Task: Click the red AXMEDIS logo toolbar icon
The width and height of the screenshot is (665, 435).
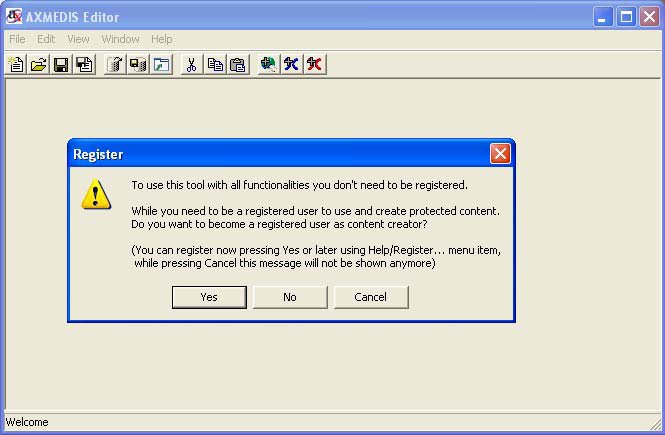Action: [x=314, y=65]
